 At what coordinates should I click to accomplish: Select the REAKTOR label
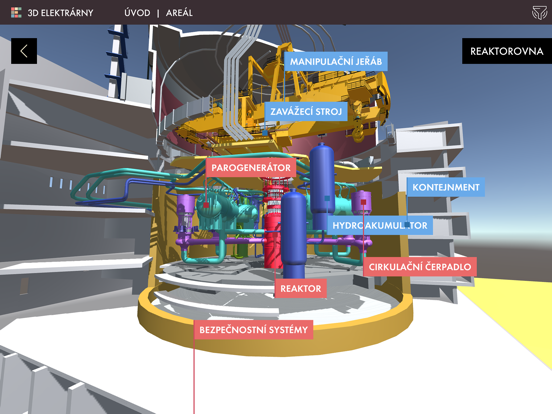[x=301, y=289]
